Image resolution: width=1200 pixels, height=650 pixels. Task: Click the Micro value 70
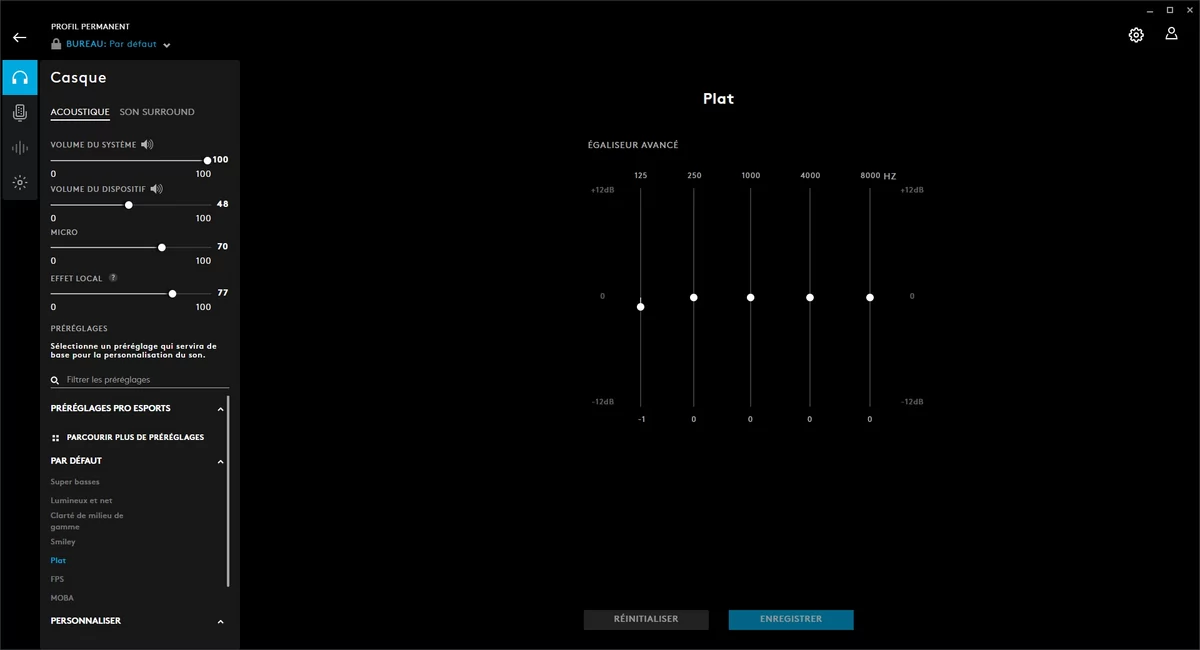(223, 246)
